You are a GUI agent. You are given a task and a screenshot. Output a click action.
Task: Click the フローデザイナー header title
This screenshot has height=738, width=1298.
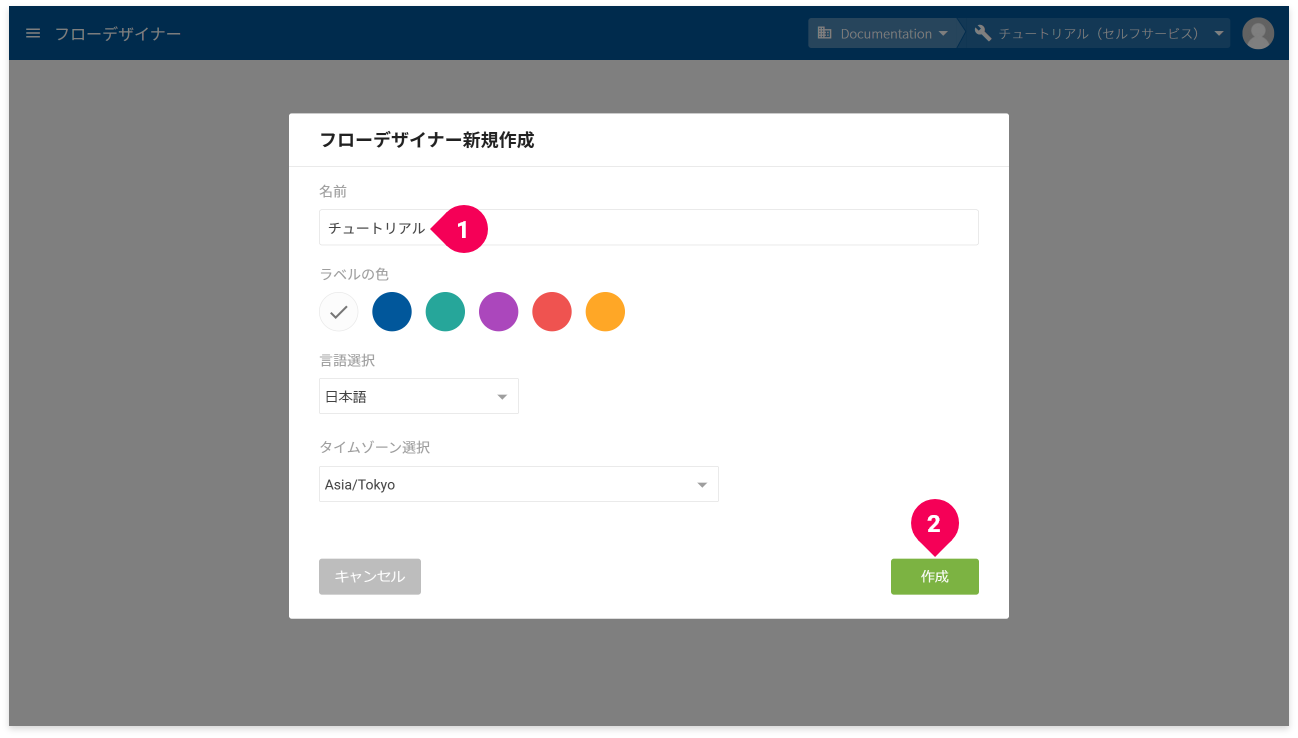click(x=118, y=33)
